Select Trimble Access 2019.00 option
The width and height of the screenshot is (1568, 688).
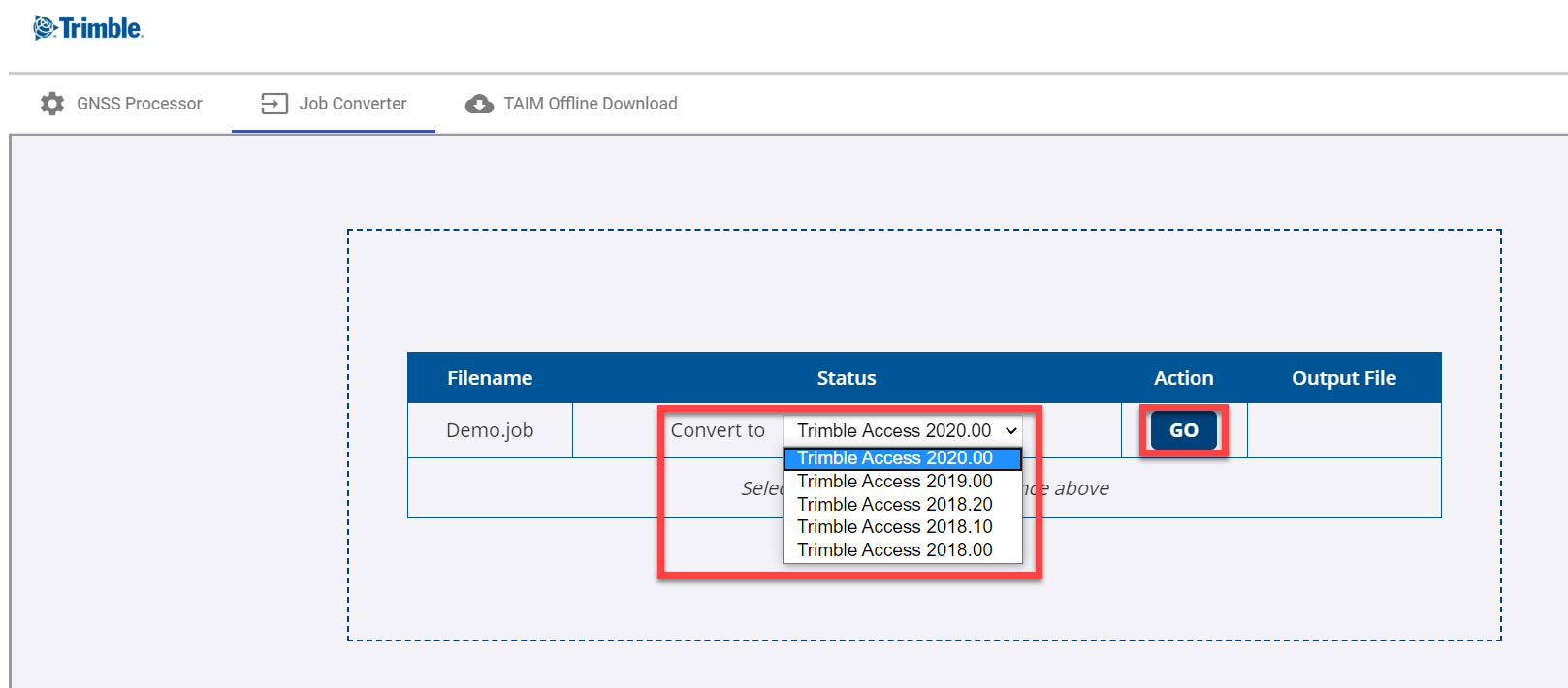903,482
